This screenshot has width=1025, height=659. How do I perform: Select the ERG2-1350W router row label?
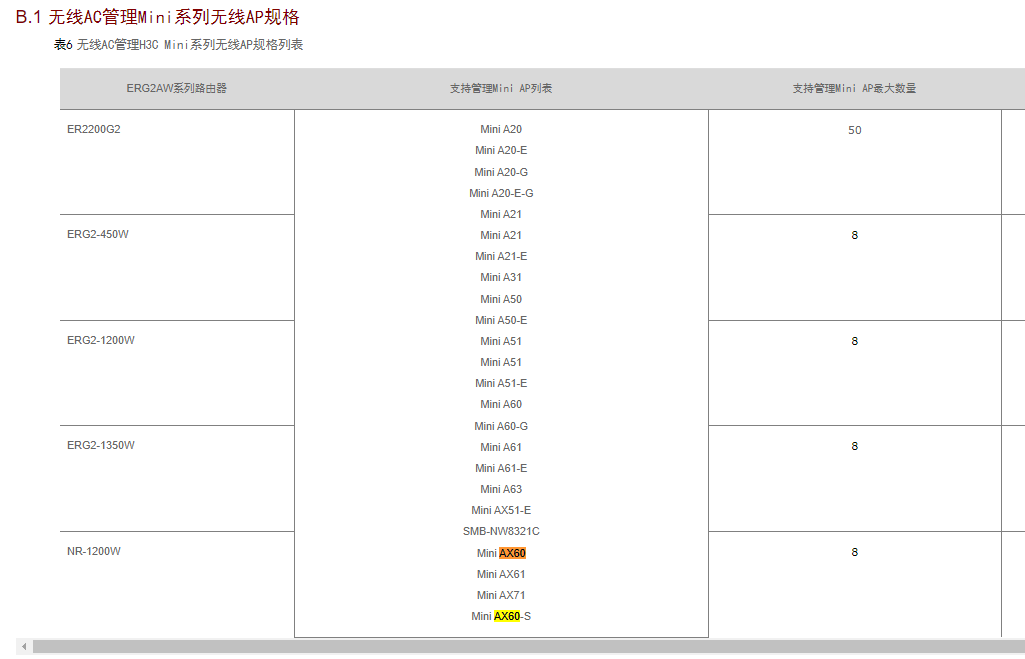tap(101, 445)
